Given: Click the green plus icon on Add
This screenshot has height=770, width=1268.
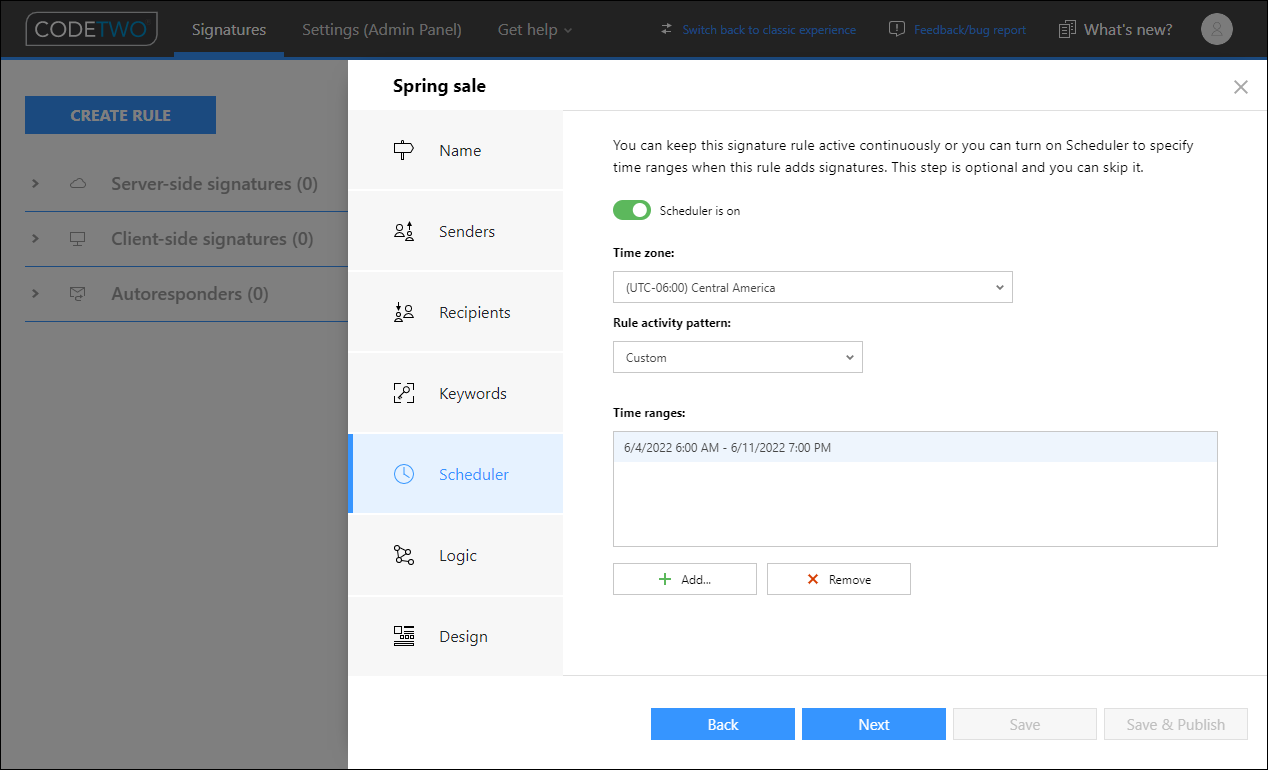Looking at the screenshot, I should pyautogui.click(x=665, y=579).
